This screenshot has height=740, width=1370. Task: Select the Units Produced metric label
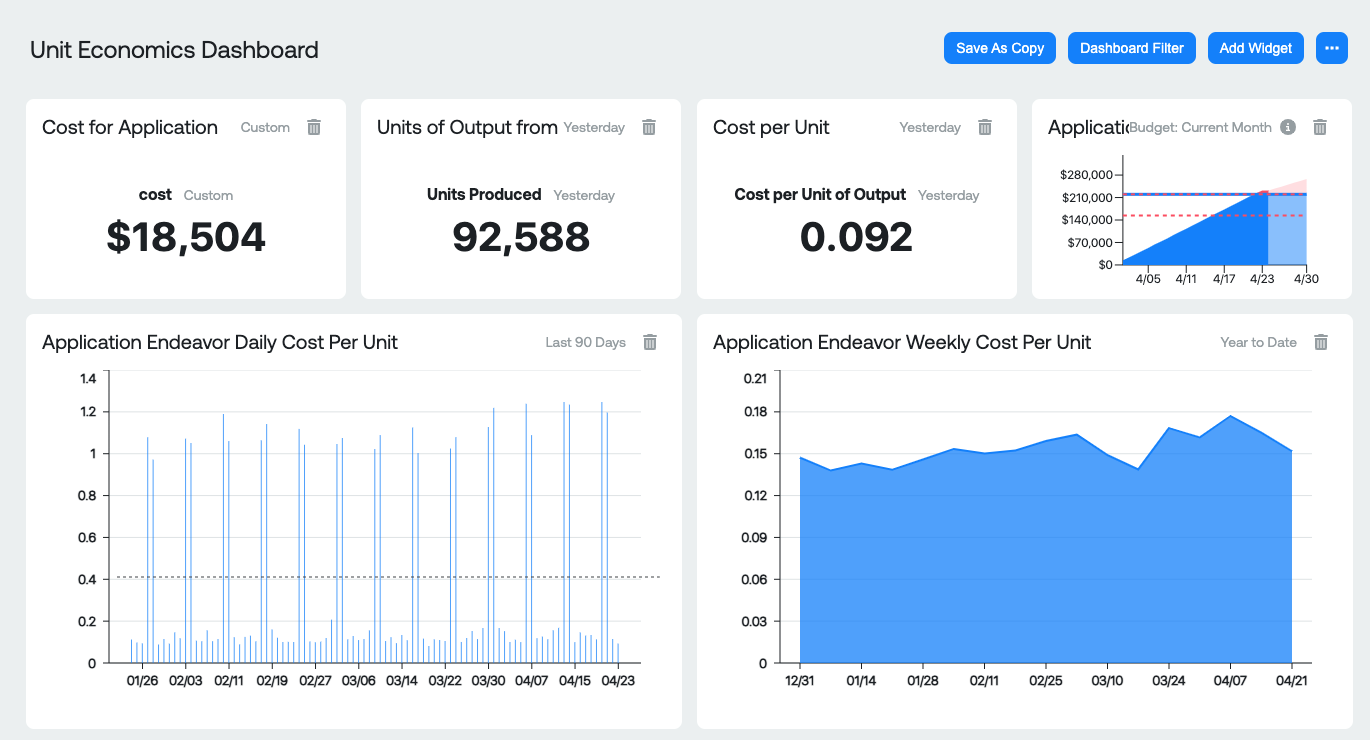point(484,195)
